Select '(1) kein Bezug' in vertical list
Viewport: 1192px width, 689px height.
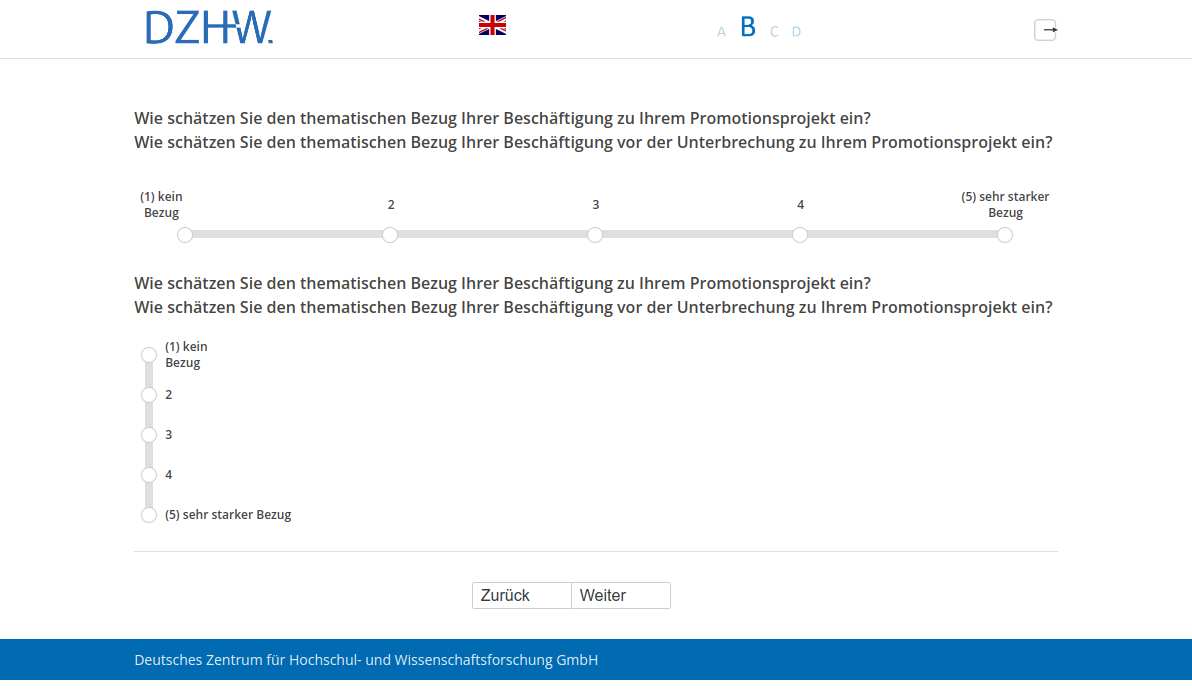[149, 355]
